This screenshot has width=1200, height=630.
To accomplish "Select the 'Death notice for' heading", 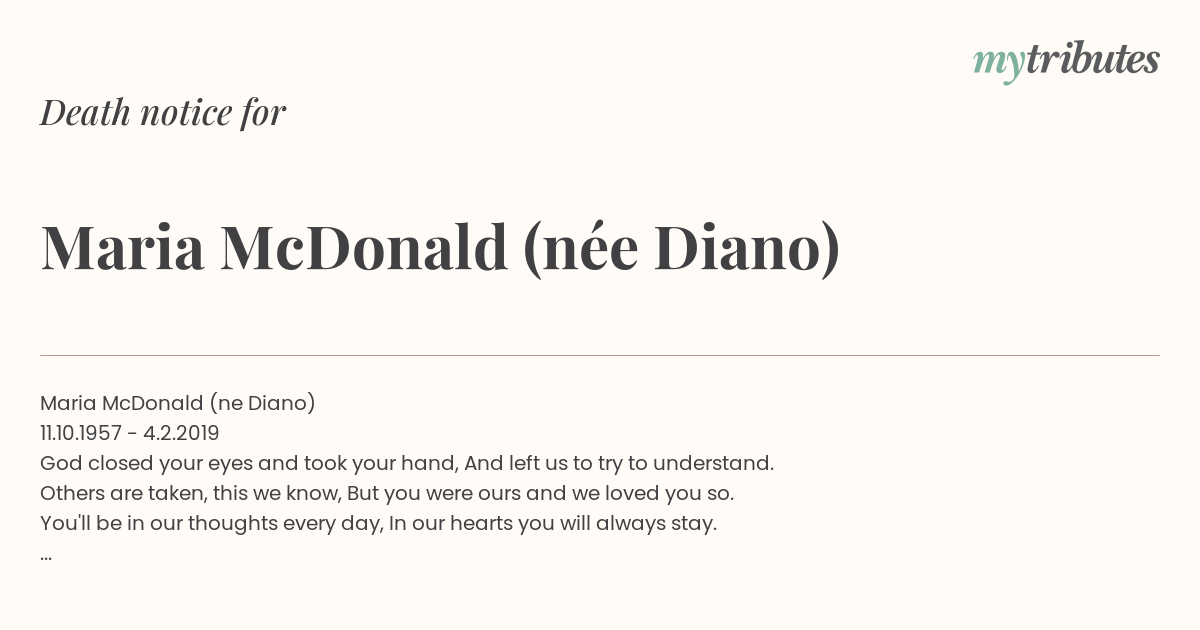I will (163, 113).
